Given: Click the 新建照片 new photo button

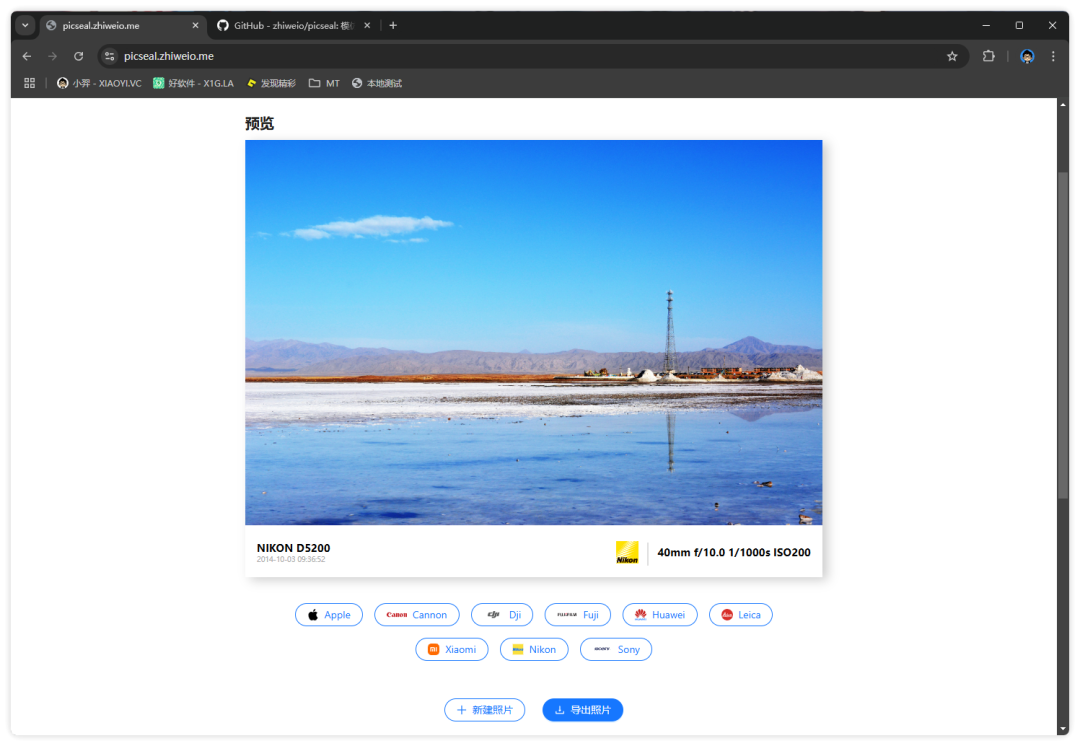Looking at the screenshot, I should tap(484, 710).
